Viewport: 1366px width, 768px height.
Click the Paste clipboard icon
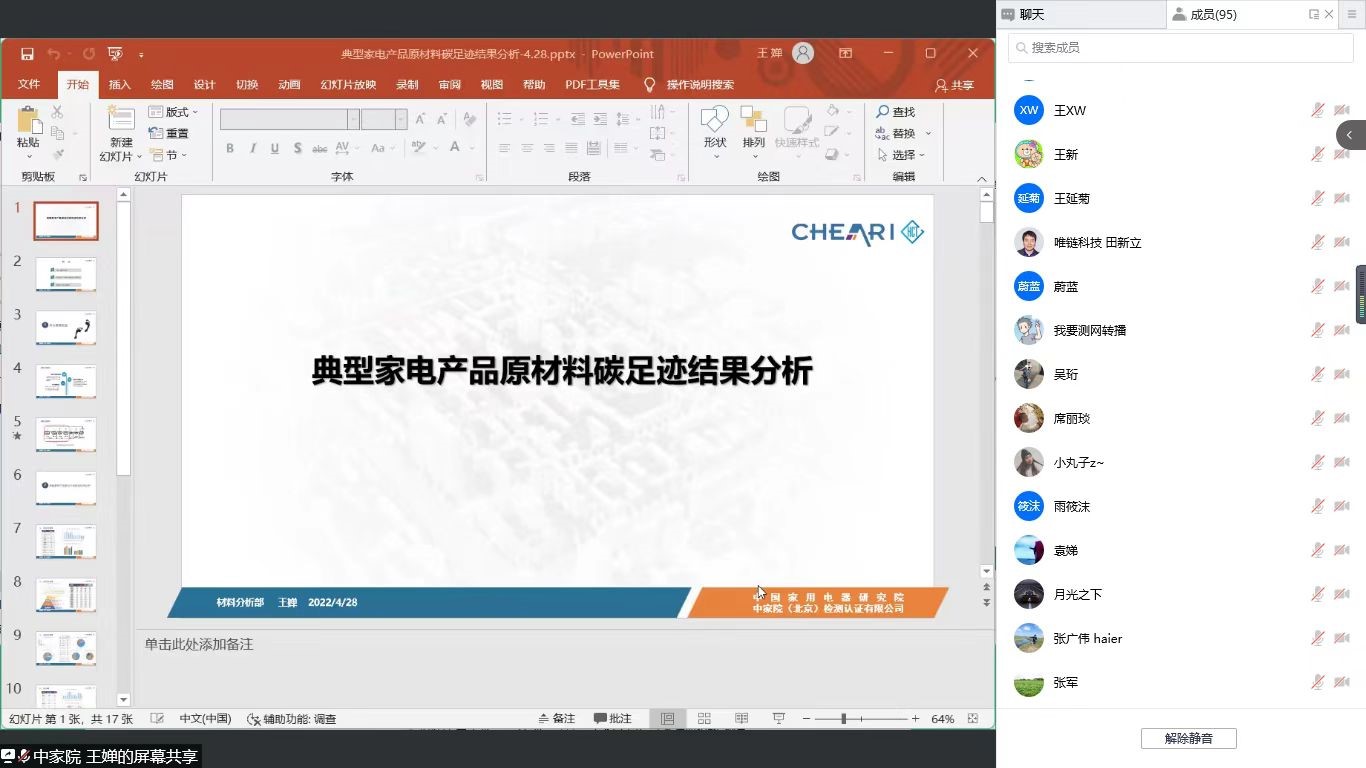(29, 122)
